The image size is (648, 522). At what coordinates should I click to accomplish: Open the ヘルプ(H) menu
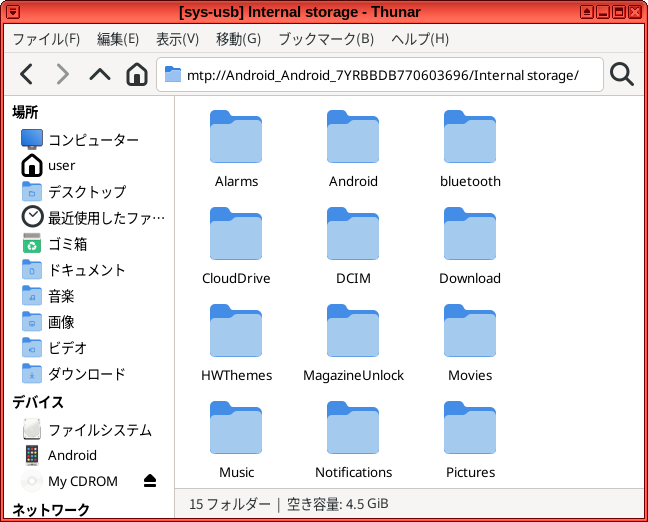[x=420, y=39]
